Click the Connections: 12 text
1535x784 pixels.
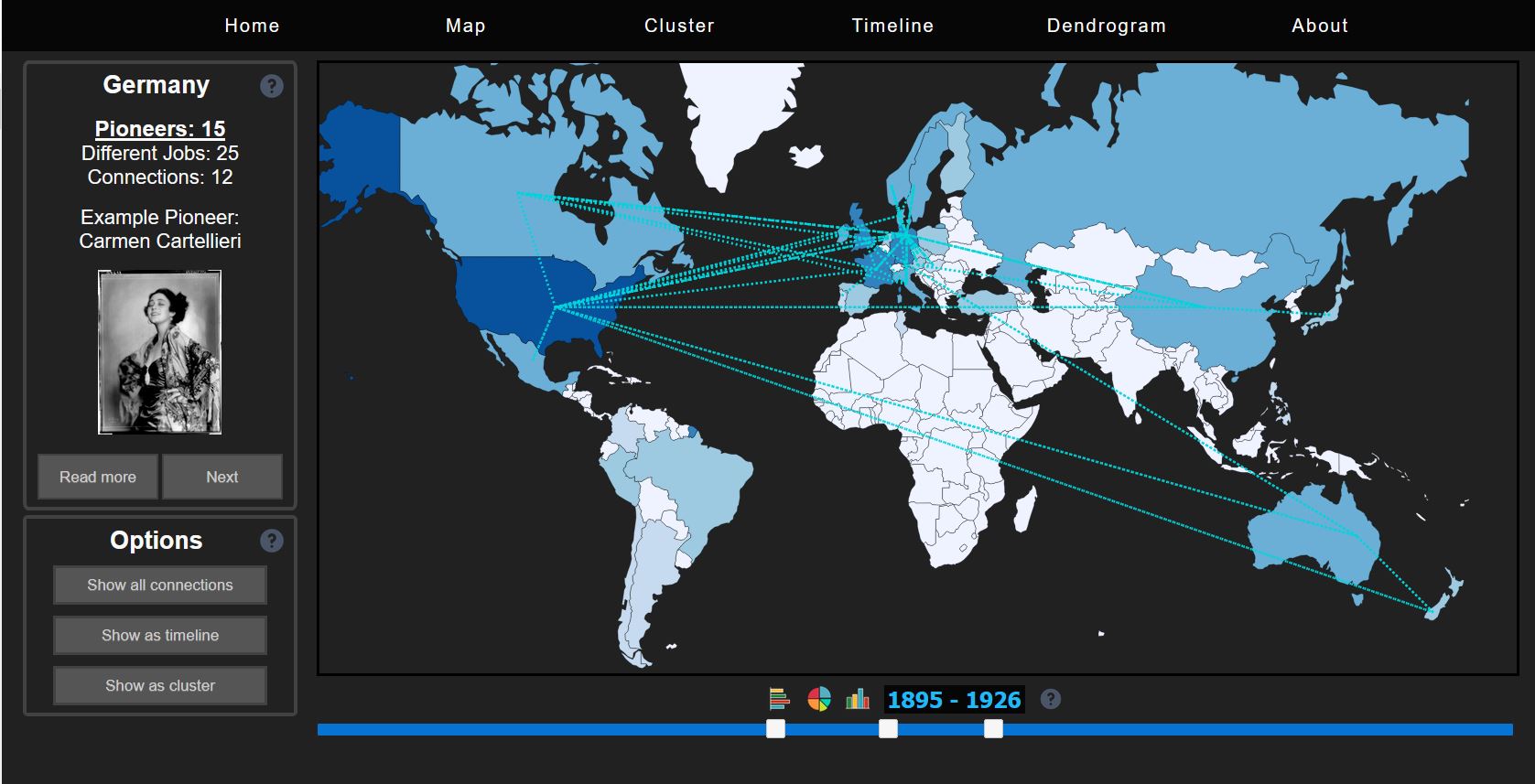160,177
